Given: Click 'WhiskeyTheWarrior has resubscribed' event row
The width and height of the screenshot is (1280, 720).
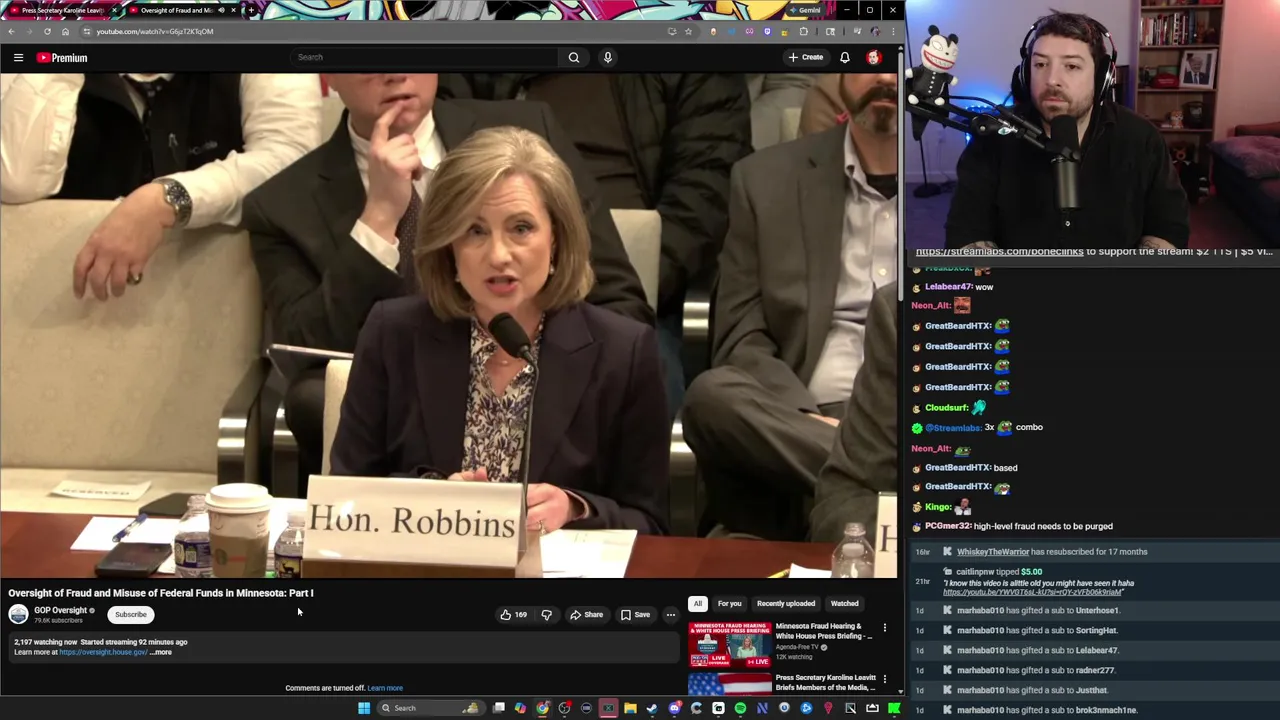Looking at the screenshot, I should coord(1095,552).
